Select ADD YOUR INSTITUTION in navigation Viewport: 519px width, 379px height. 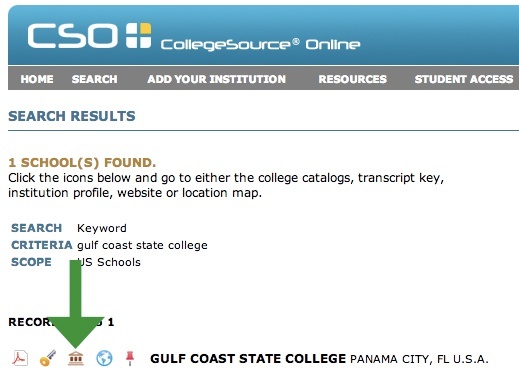pos(216,79)
